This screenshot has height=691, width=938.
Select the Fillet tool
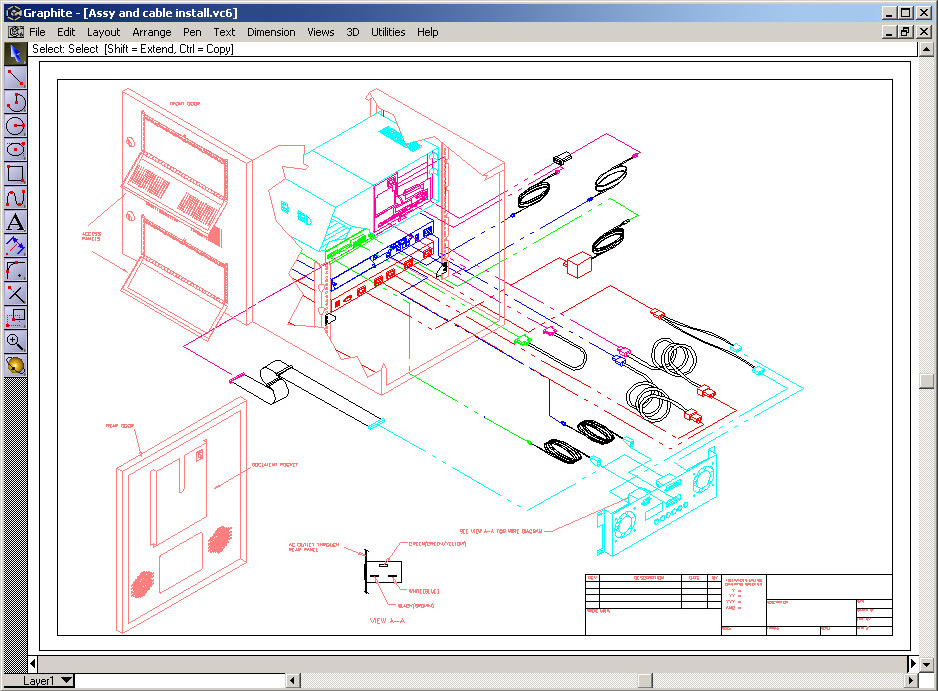click(x=15, y=270)
